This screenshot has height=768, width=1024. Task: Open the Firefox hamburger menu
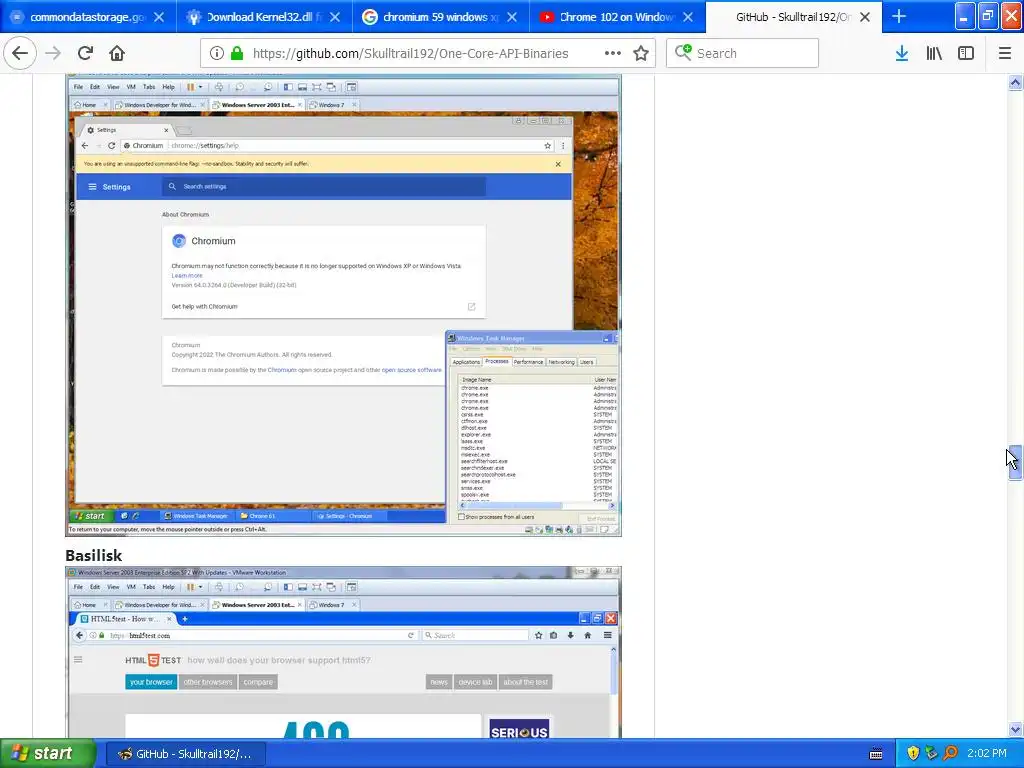pyautogui.click(x=1005, y=53)
